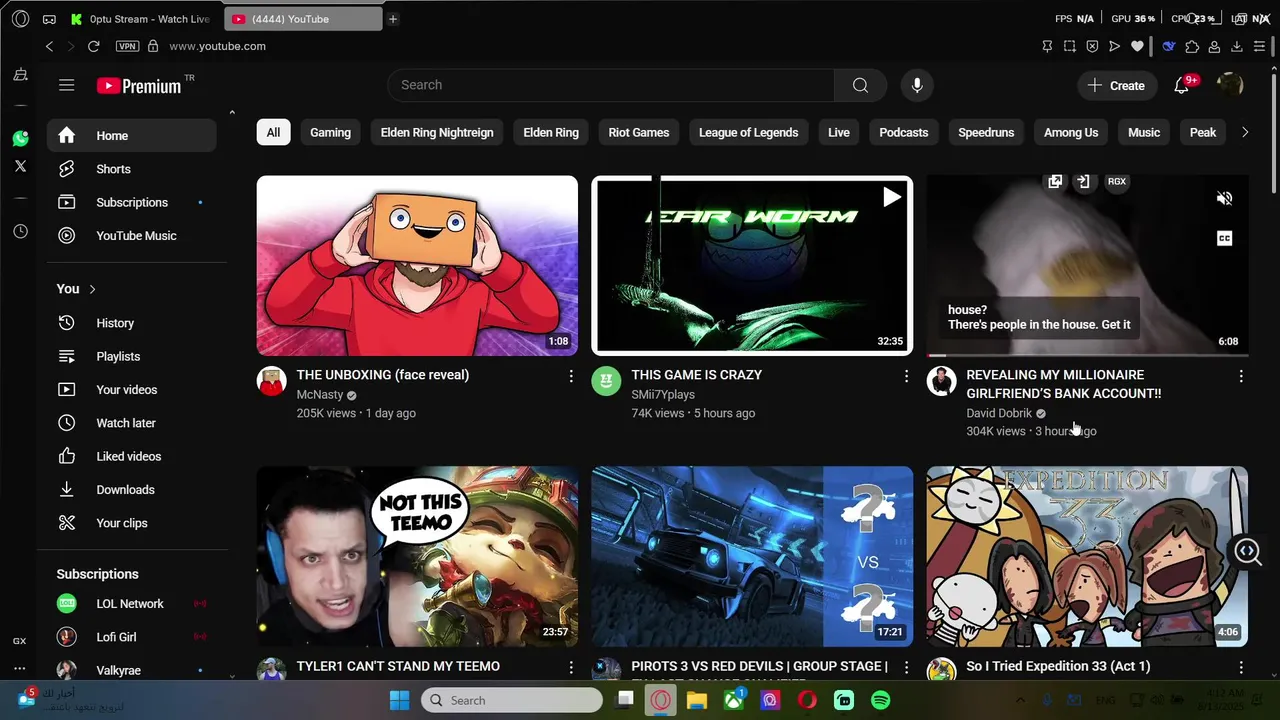1280x720 pixels.
Task: Select the League of Legends chip
Action: pos(748,132)
